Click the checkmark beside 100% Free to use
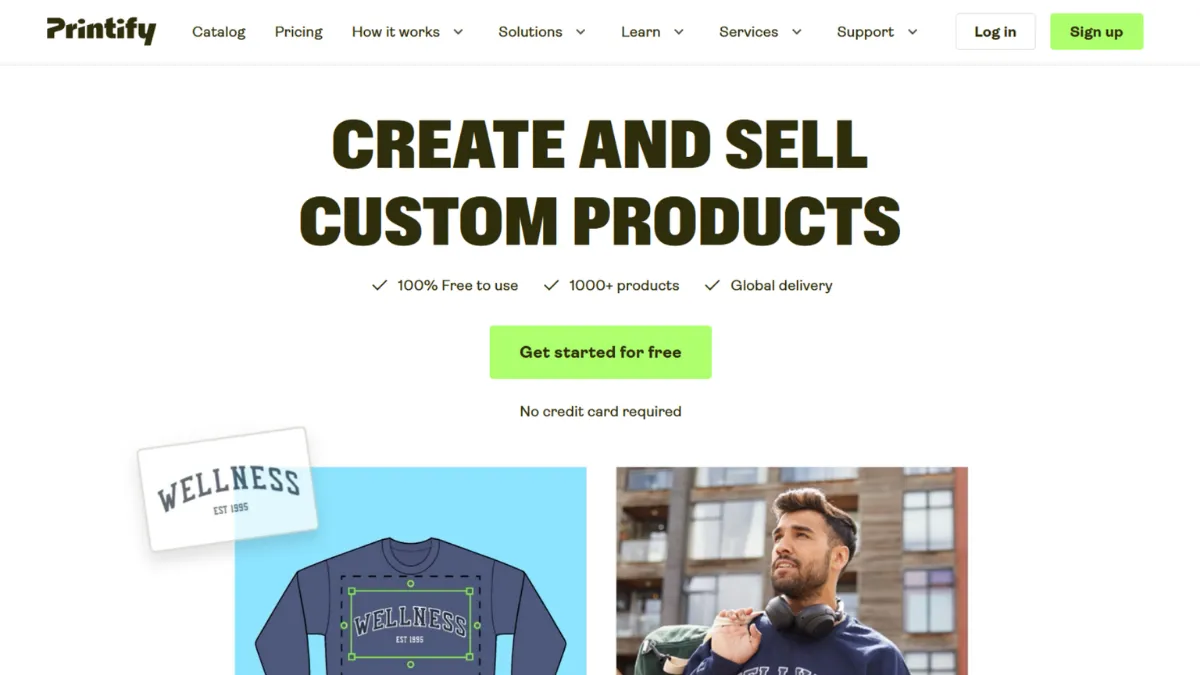This screenshot has height=675, width=1200. 379,285
